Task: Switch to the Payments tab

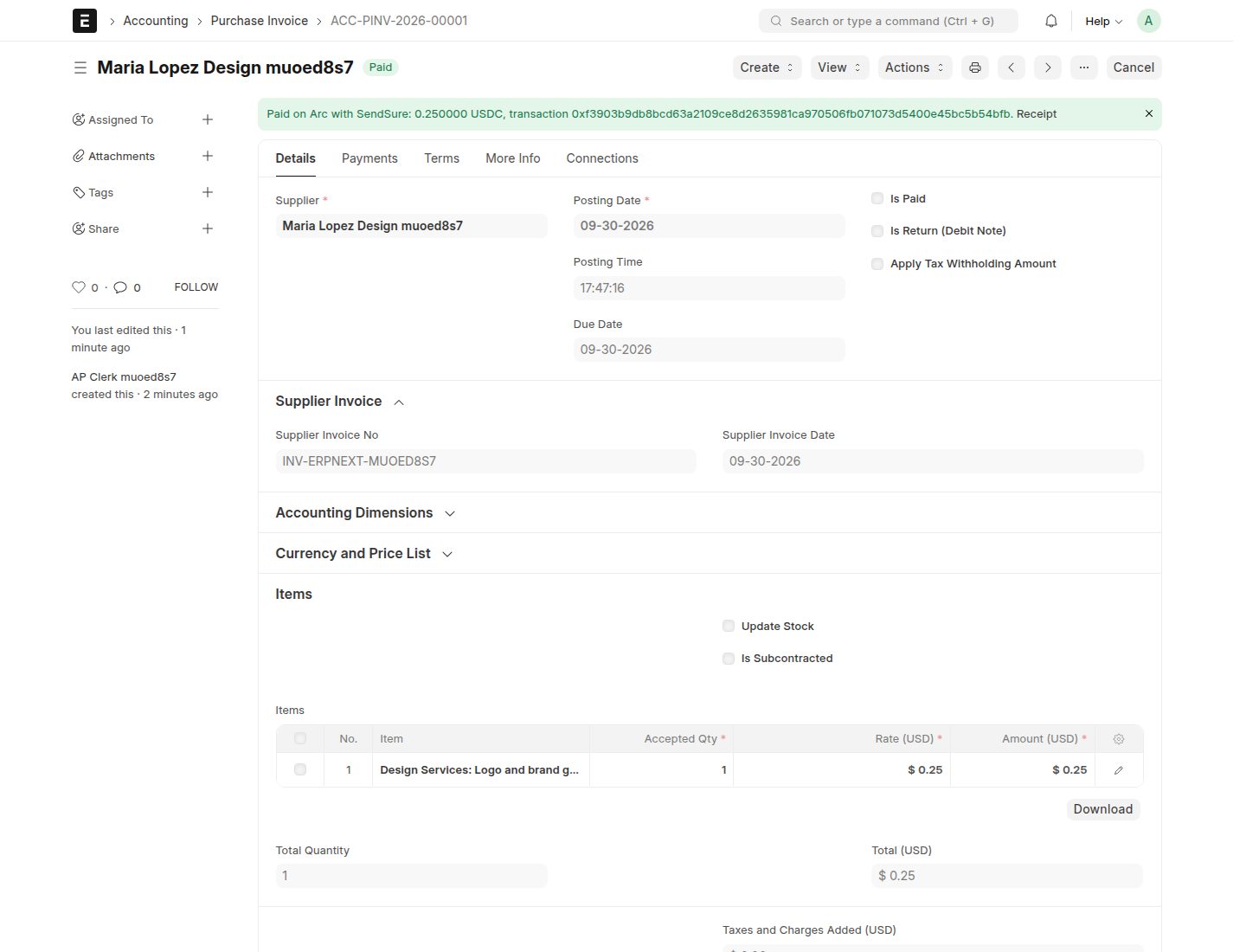Action: (x=369, y=158)
